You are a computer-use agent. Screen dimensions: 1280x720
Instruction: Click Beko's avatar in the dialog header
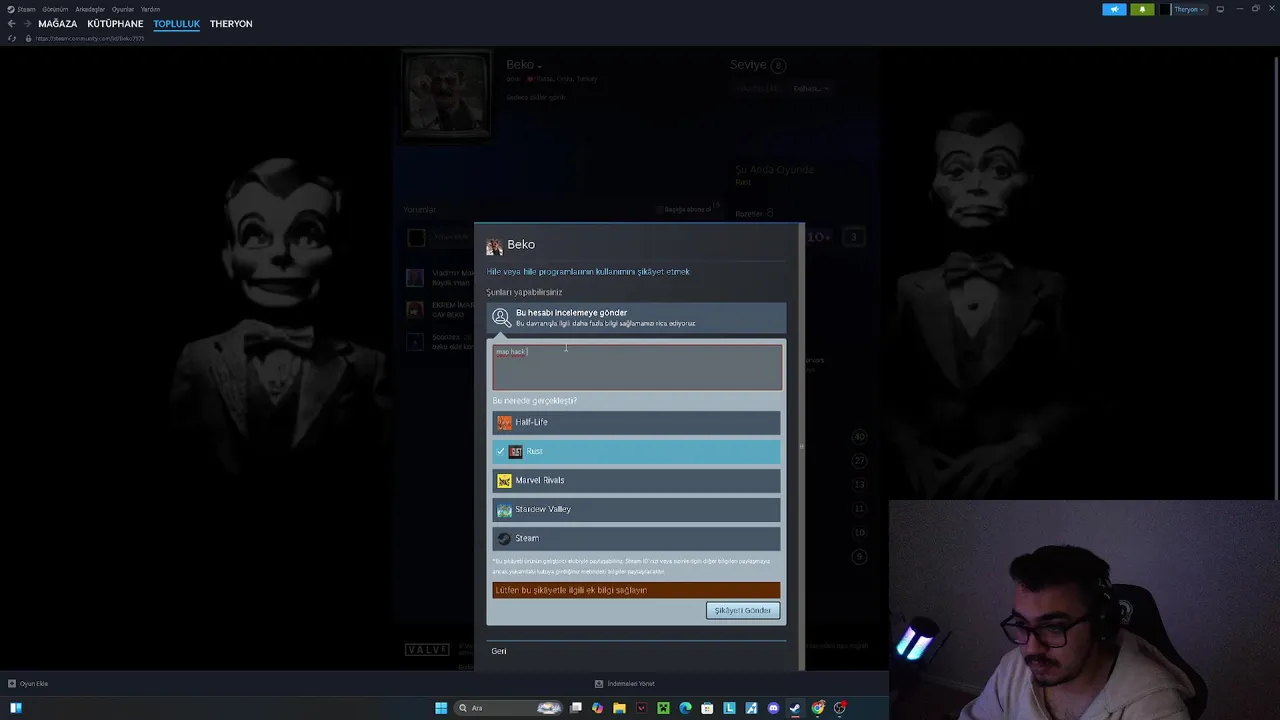pyautogui.click(x=494, y=246)
